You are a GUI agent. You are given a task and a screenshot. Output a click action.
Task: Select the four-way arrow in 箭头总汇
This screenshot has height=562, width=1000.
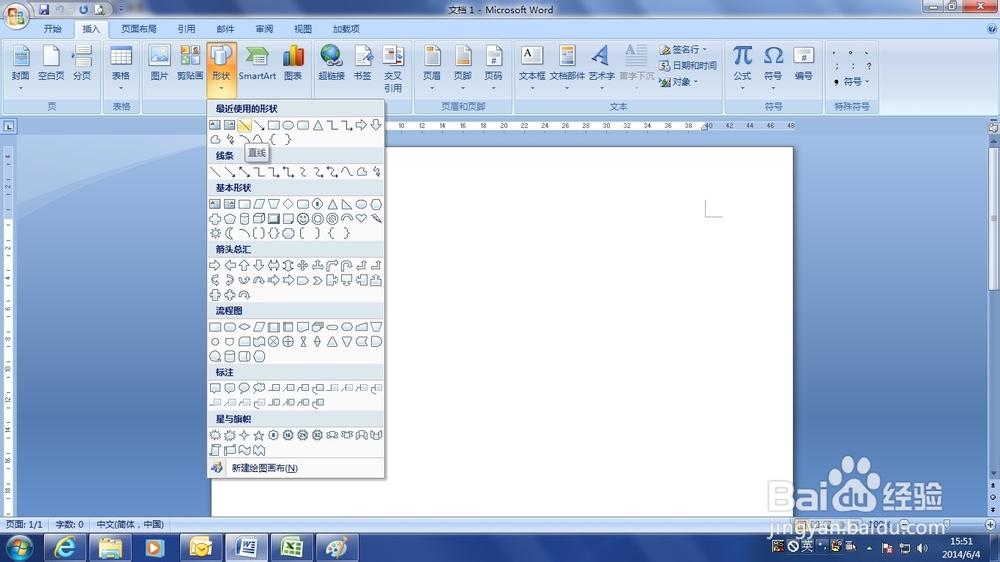pos(303,265)
